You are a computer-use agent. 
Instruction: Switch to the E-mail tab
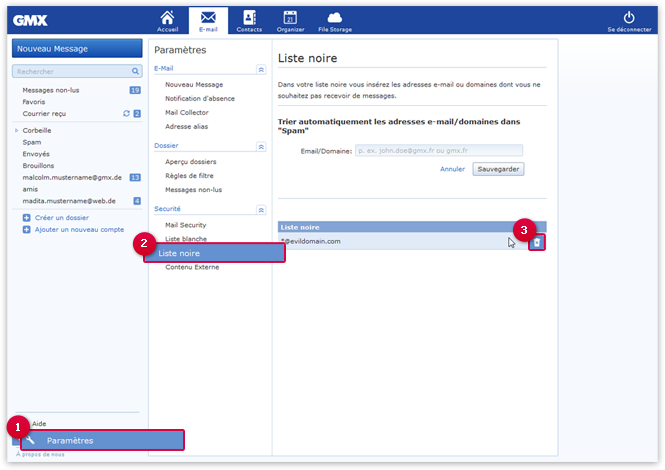click(x=208, y=21)
